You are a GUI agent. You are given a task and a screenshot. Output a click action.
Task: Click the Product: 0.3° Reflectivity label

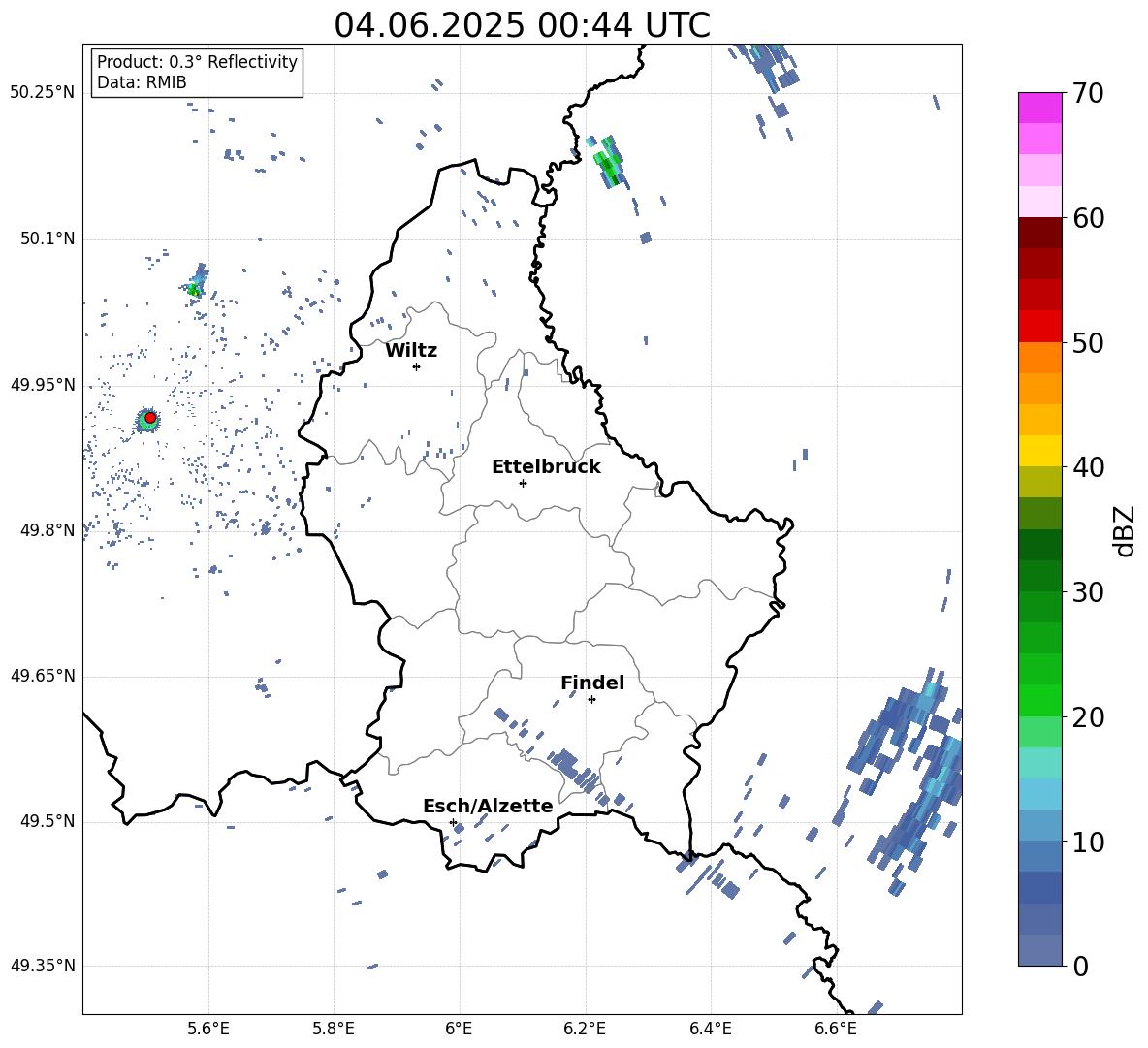pyautogui.click(x=197, y=61)
